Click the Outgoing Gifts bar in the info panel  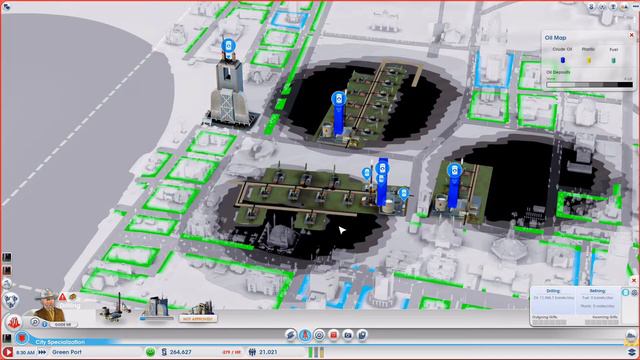coord(549,322)
